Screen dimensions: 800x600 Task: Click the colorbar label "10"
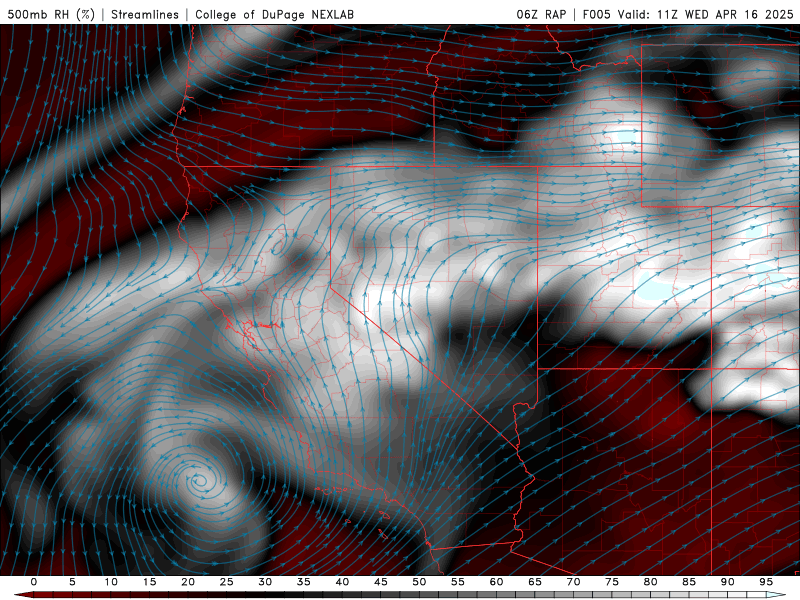[x=111, y=582]
